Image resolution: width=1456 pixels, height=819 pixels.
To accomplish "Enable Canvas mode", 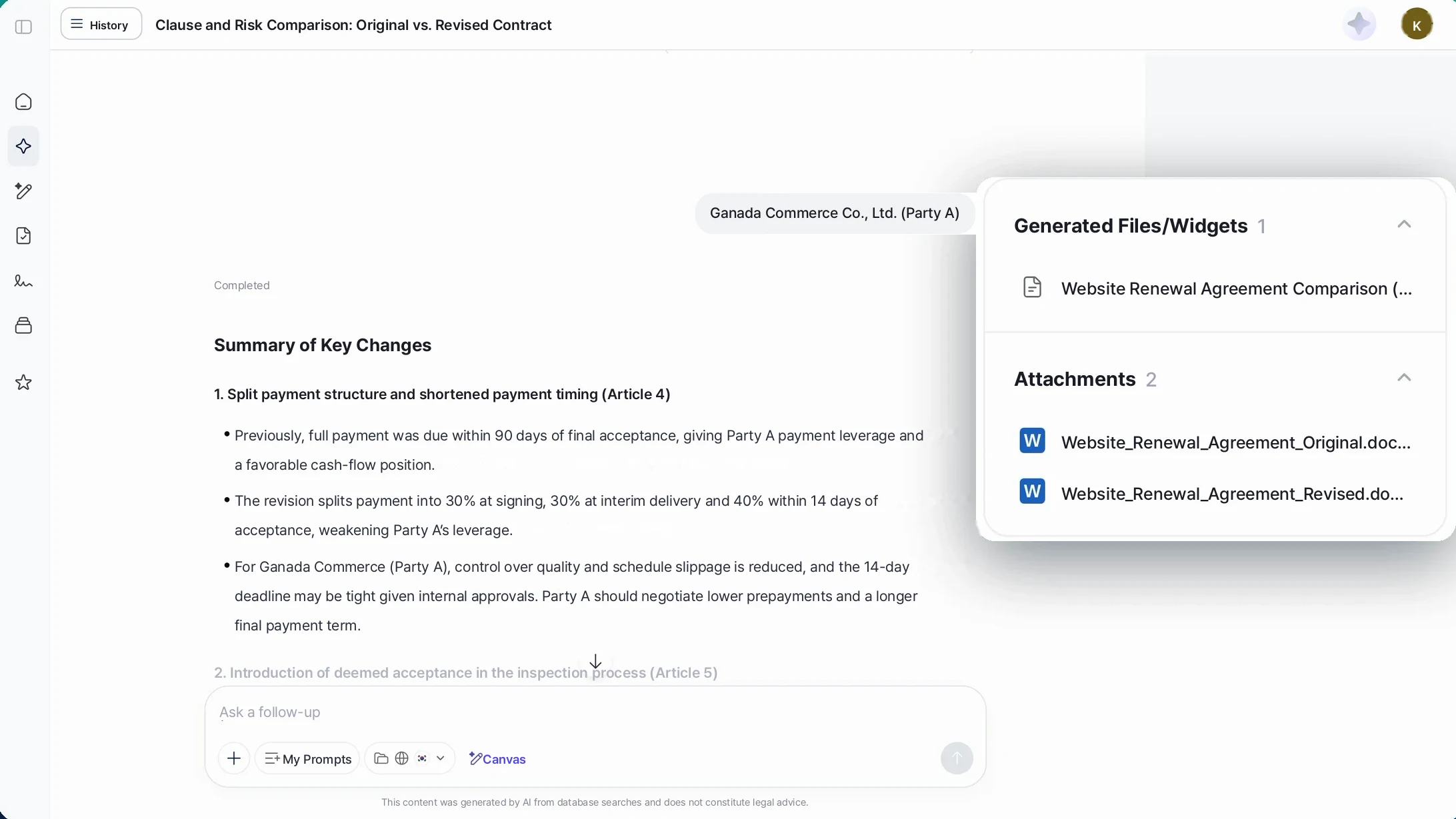I will tap(497, 758).
